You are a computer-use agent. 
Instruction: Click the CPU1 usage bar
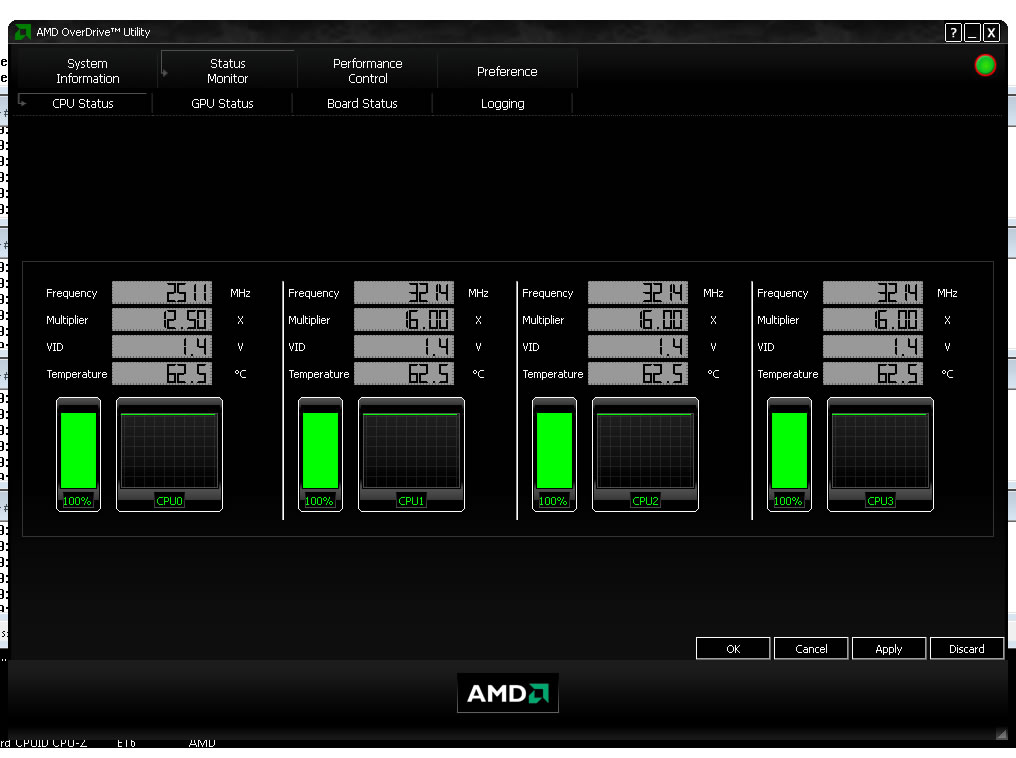coord(320,450)
